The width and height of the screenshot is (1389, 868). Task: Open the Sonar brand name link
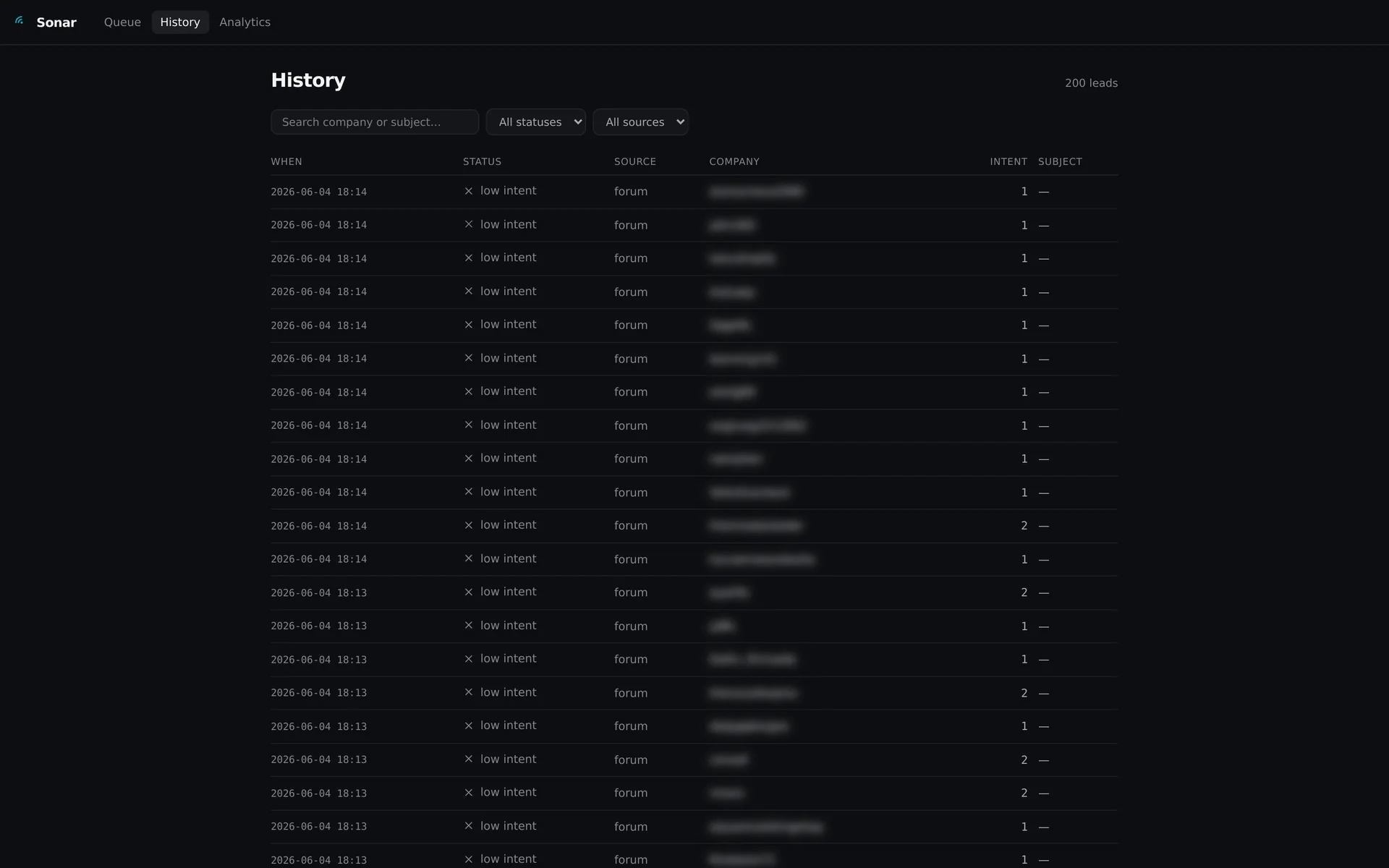click(56, 22)
